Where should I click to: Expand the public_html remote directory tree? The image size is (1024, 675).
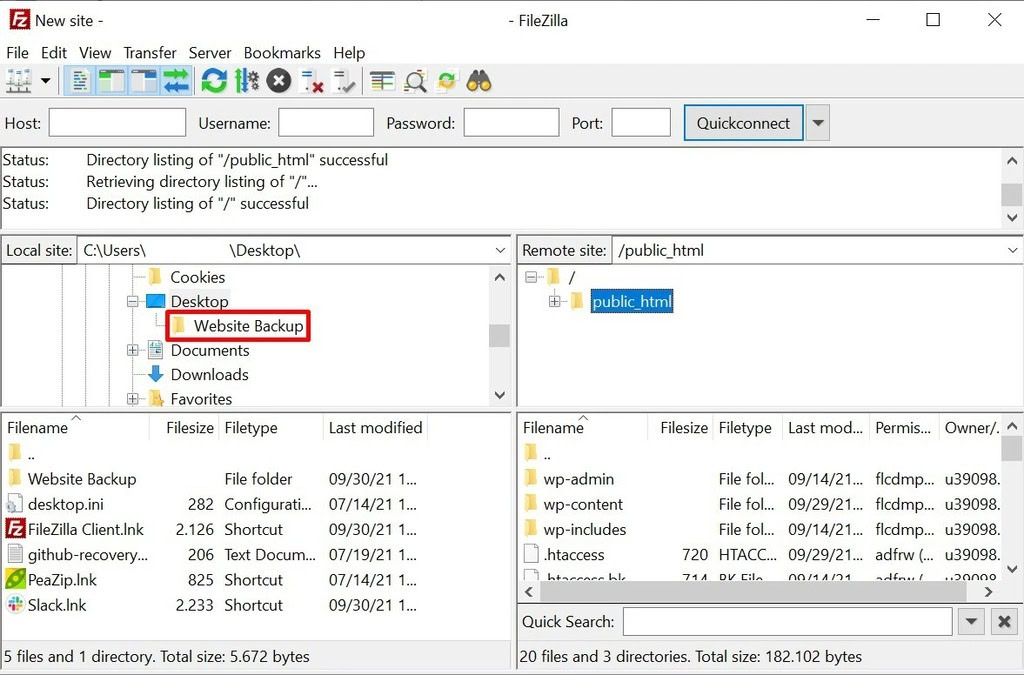point(556,301)
